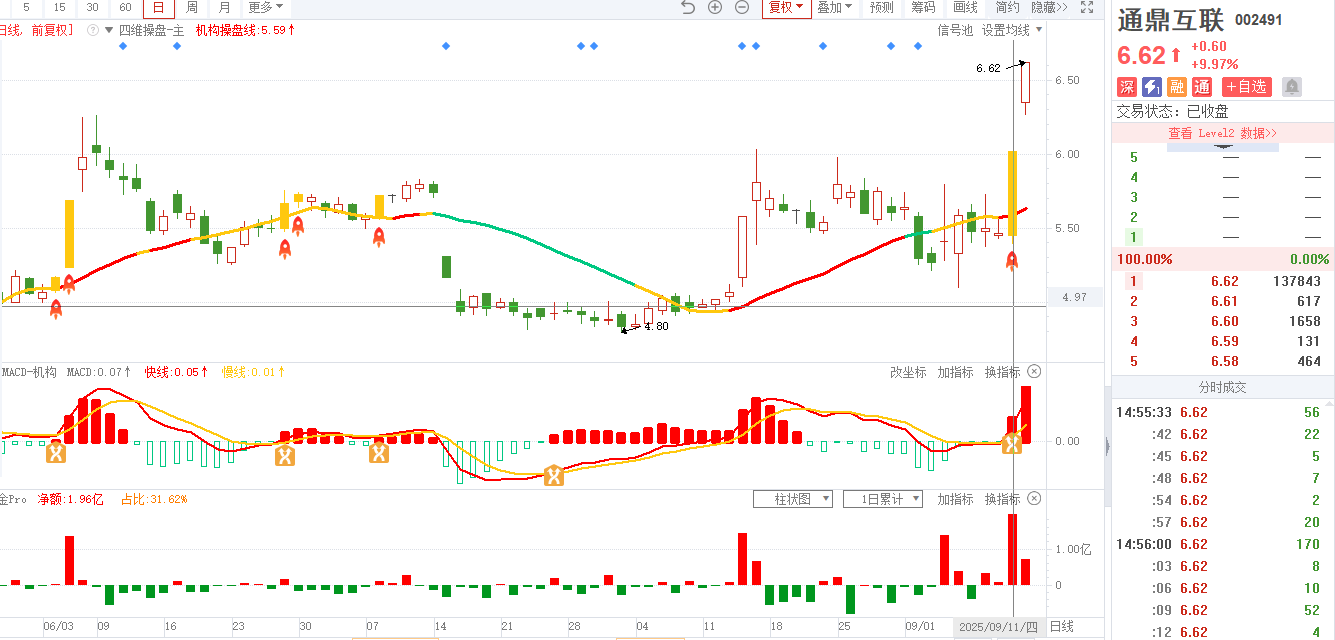Click the help question mark icon
This screenshot has height=640, width=1335.
(x=93, y=30)
